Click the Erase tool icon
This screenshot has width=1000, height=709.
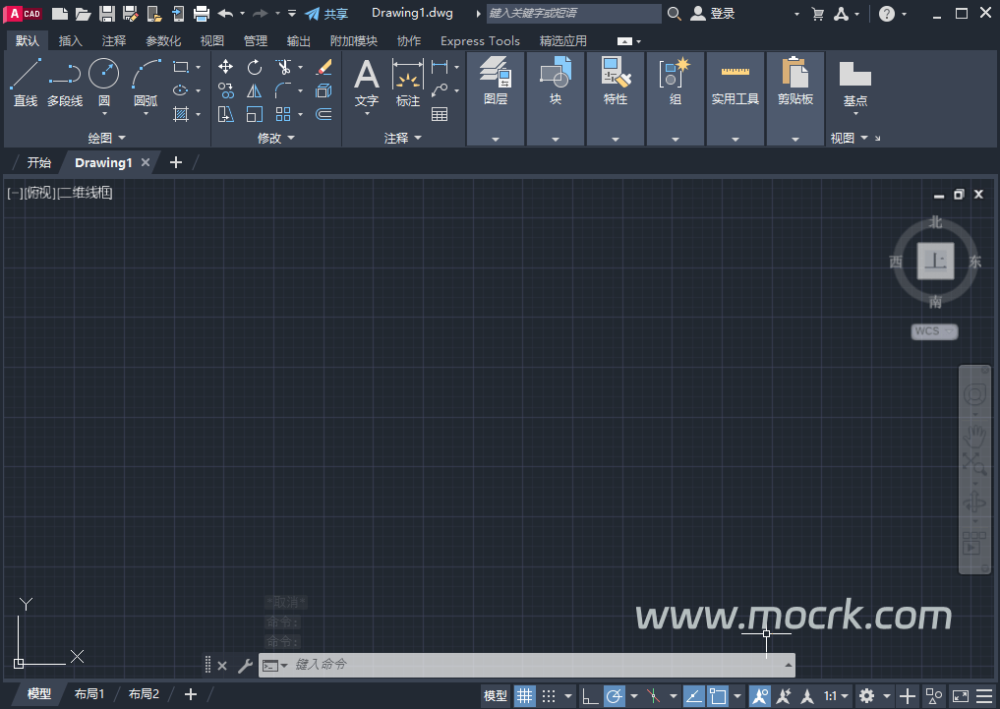pos(323,67)
